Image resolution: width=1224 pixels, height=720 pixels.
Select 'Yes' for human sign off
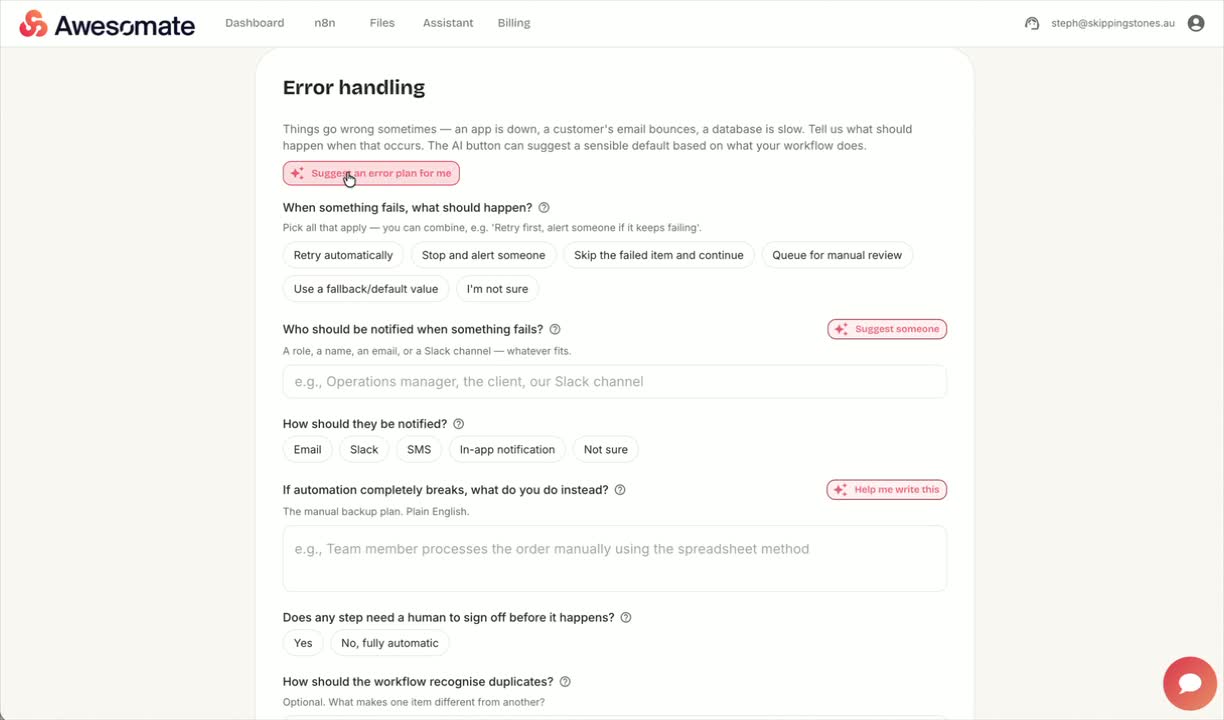(x=303, y=643)
